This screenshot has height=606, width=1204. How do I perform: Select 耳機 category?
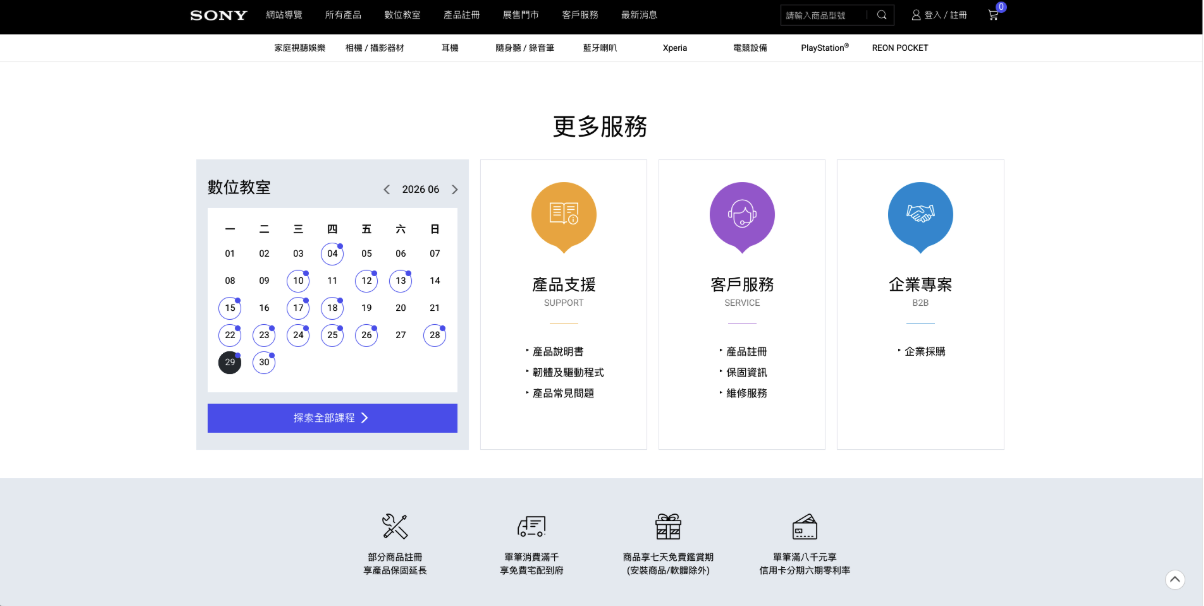(x=450, y=48)
